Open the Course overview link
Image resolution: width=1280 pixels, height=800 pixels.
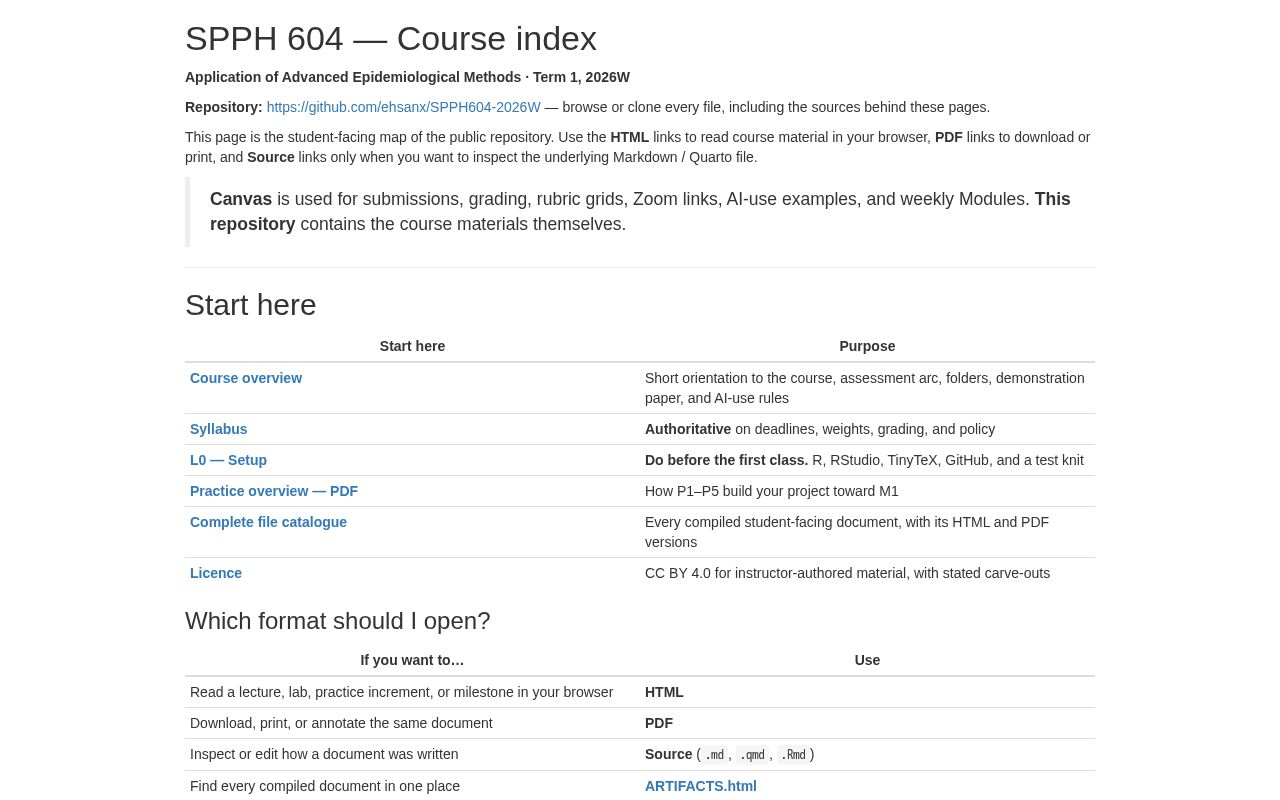pos(246,378)
